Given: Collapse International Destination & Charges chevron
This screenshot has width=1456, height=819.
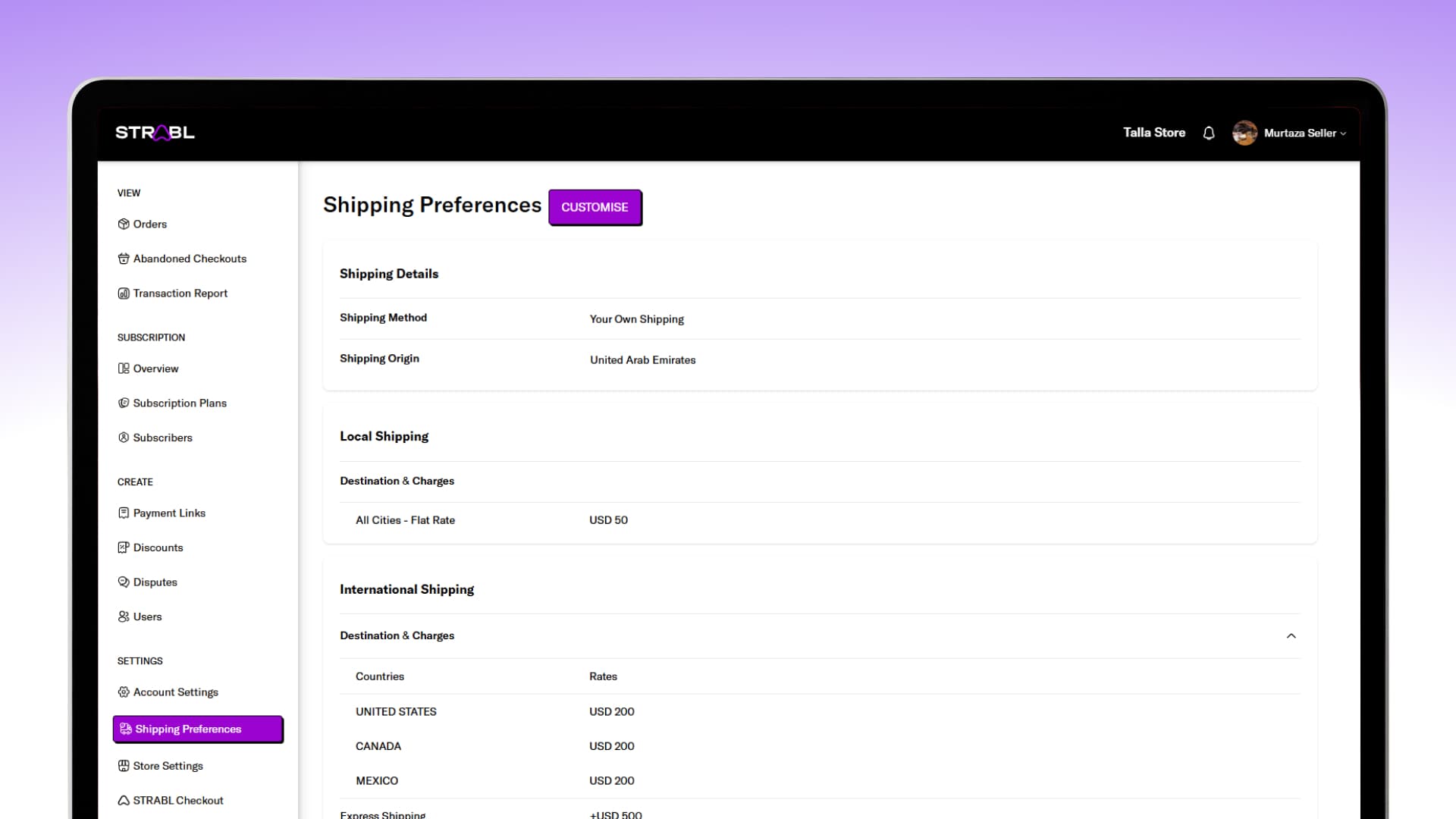Looking at the screenshot, I should tap(1291, 636).
